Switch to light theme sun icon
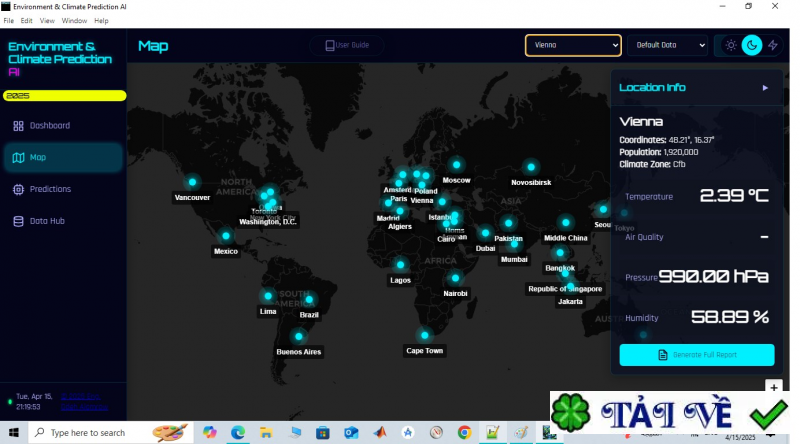 click(731, 45)
